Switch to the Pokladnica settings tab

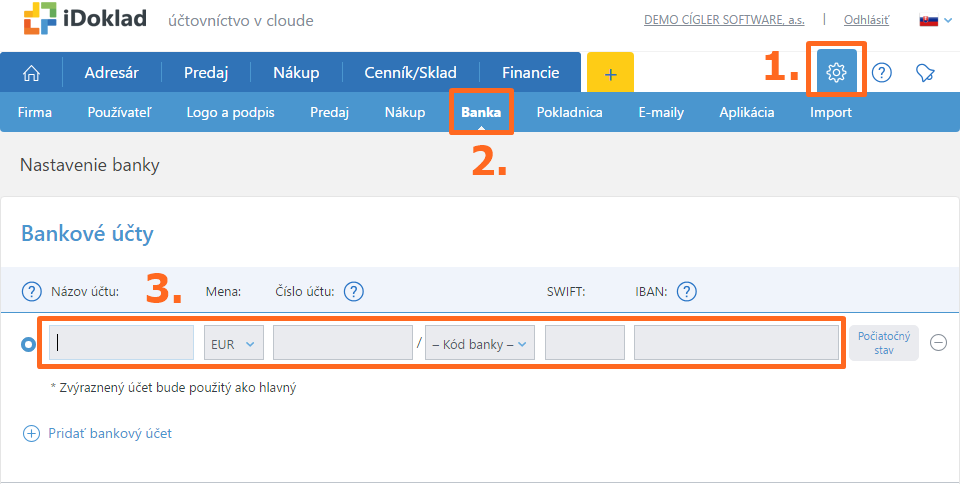pos(569,112)
